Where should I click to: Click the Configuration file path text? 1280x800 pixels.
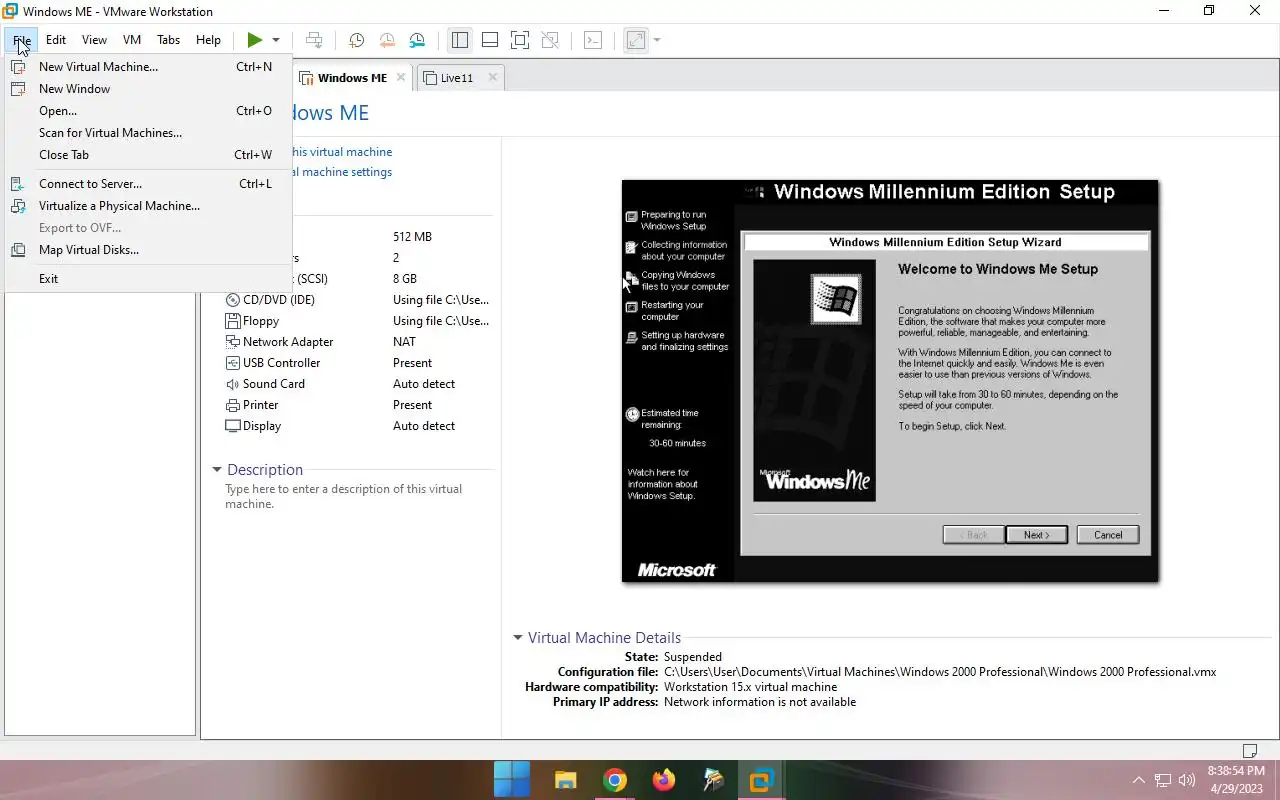point(940,672)
